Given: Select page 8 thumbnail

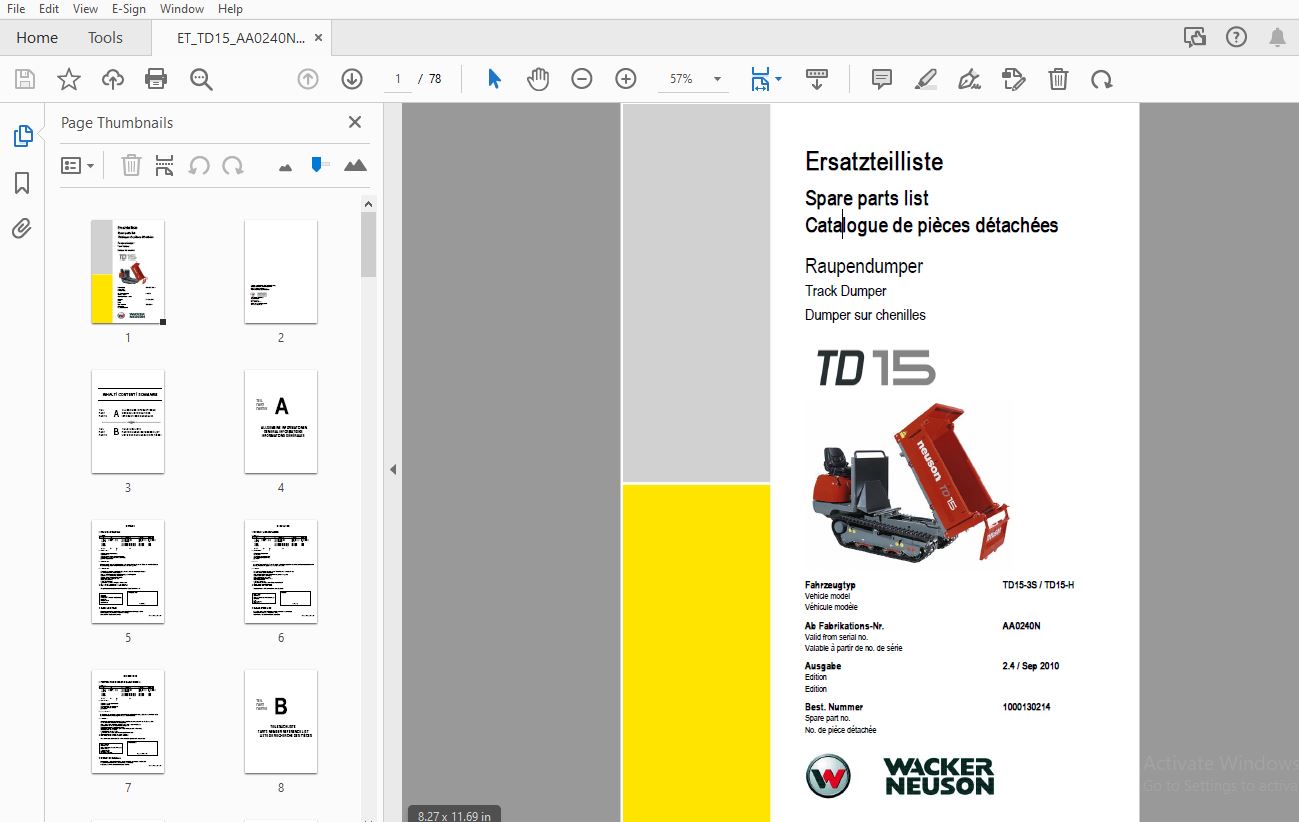Looking at the screenshot, I should (x=281, y=722).
